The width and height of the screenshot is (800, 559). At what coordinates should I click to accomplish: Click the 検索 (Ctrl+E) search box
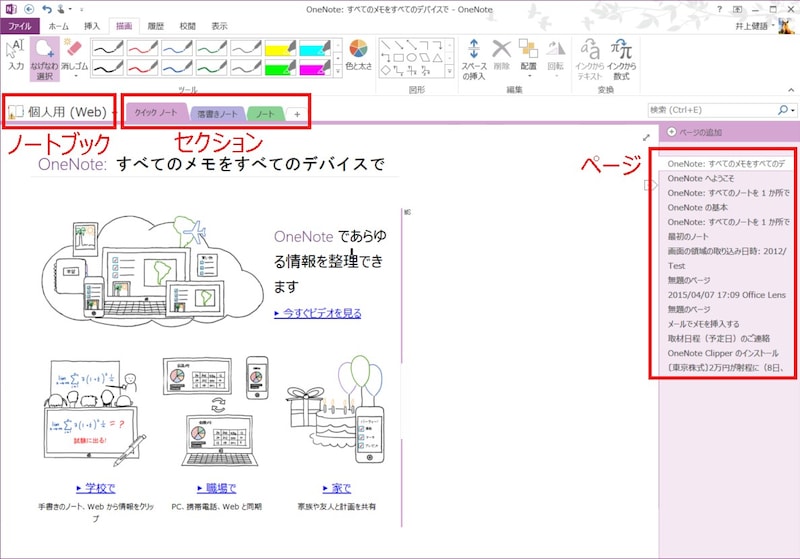(x=712, y=110)
